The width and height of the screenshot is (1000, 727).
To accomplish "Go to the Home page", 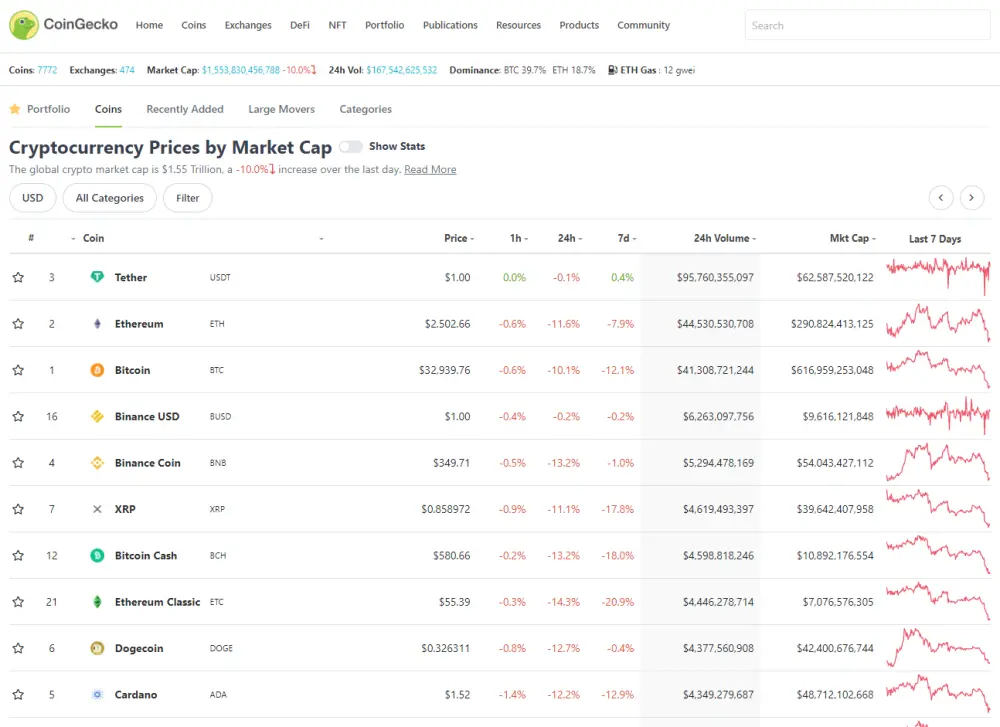I will click(x=149, y=25).
